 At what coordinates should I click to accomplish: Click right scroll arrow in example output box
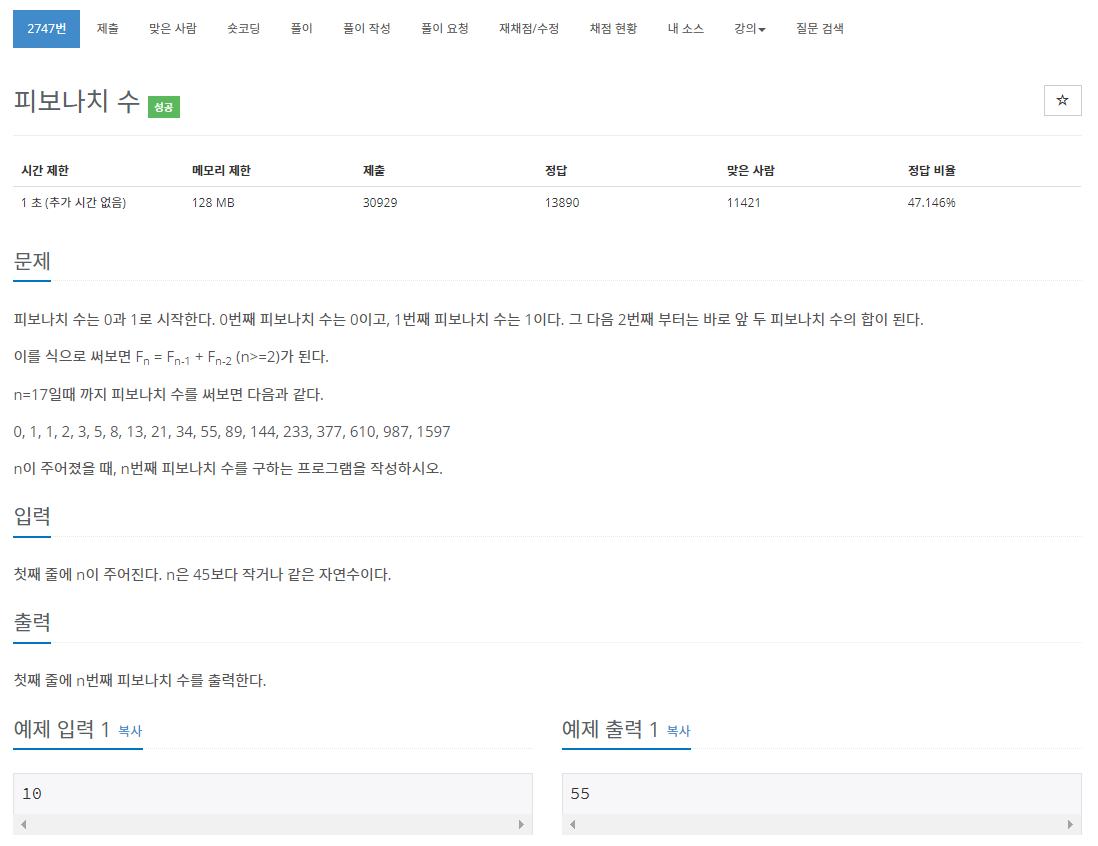coord(1070,824)
